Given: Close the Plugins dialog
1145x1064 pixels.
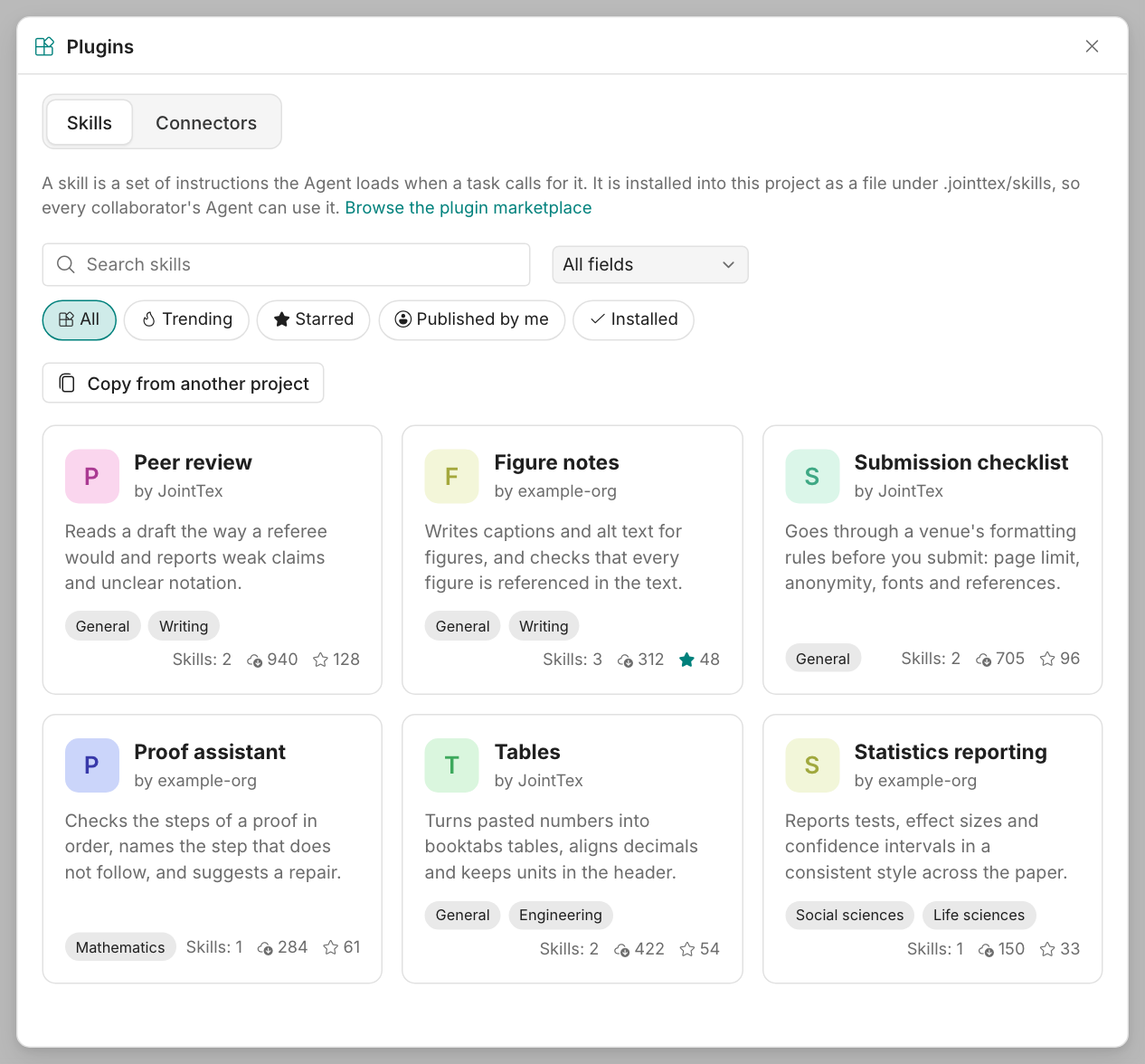Looking at the screenshot, I should pyautogui.click(x=1092, y=46).
